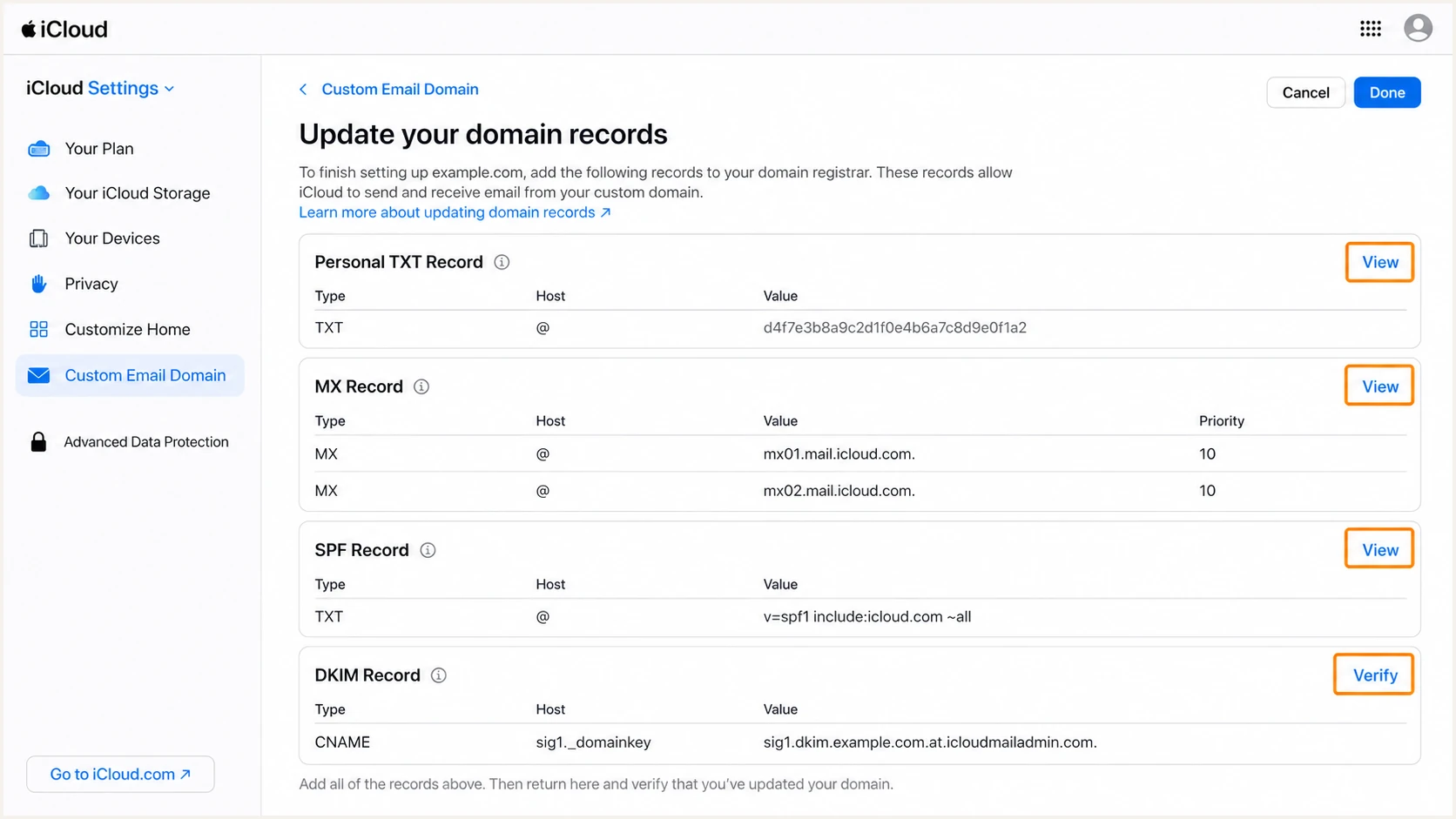The width and height of the screenshot is (1456, 819).
Task: Click the CNAME type cell
Action: [342, 742]
